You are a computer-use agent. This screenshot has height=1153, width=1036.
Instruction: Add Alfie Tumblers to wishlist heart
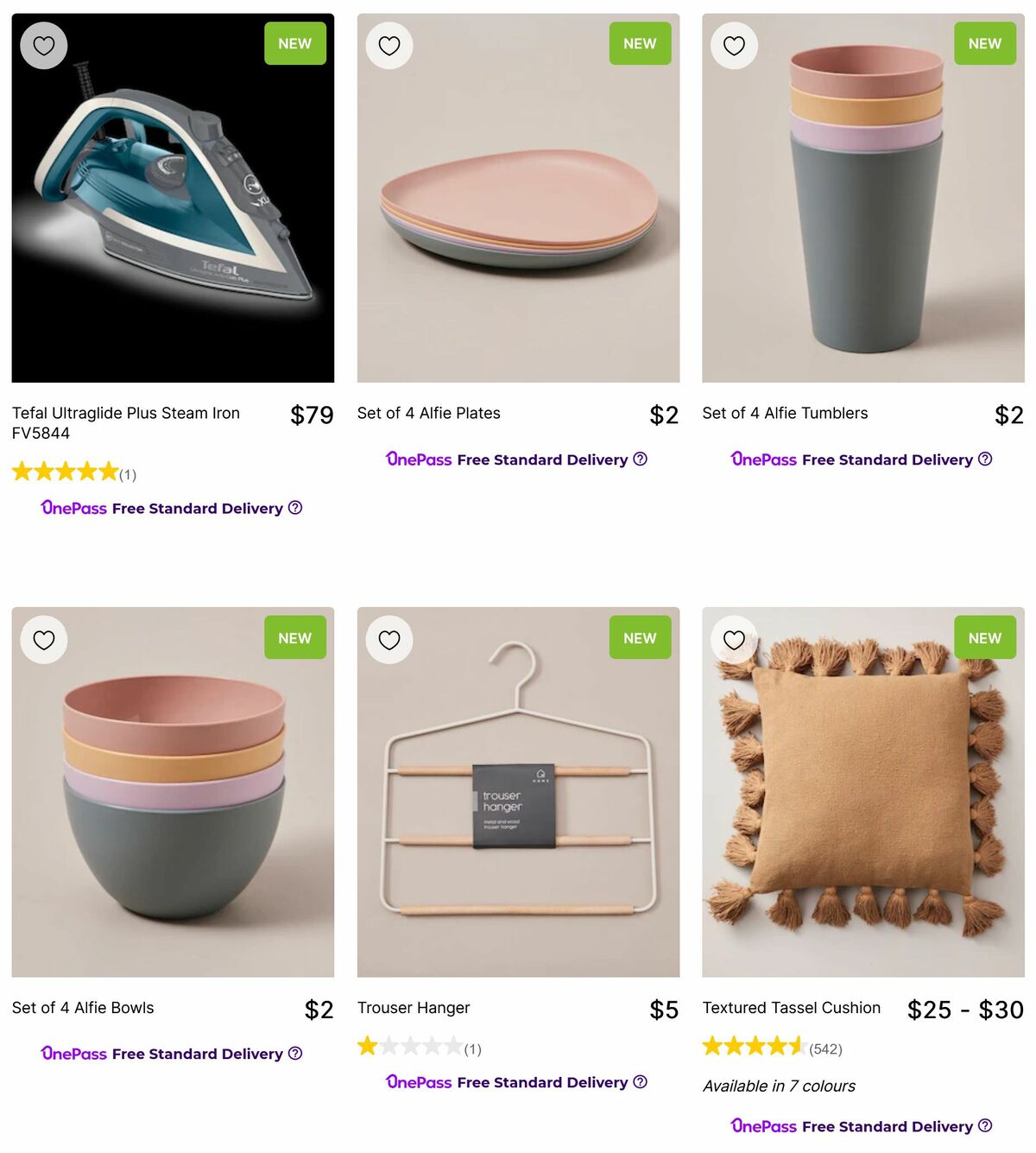734,46
